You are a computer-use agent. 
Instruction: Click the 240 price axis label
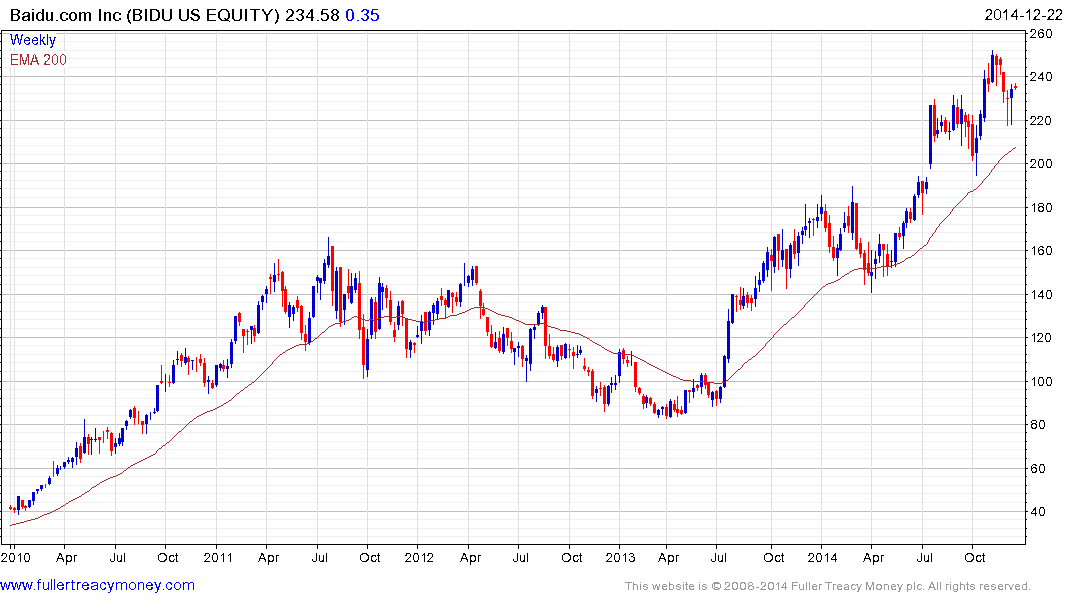point(1041,77)
